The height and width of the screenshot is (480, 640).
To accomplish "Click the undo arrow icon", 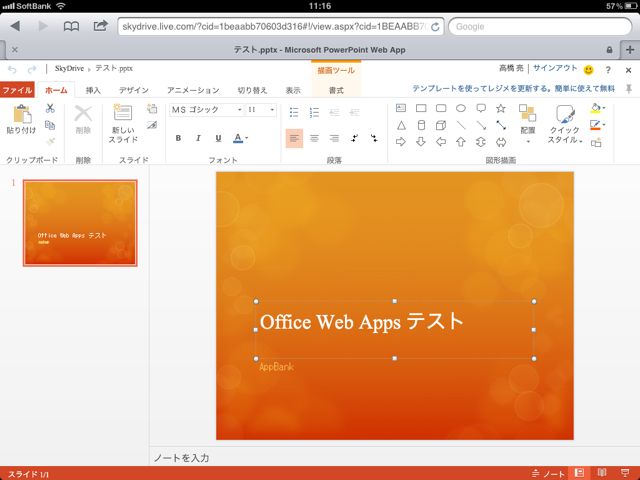I will coord(12,69).
